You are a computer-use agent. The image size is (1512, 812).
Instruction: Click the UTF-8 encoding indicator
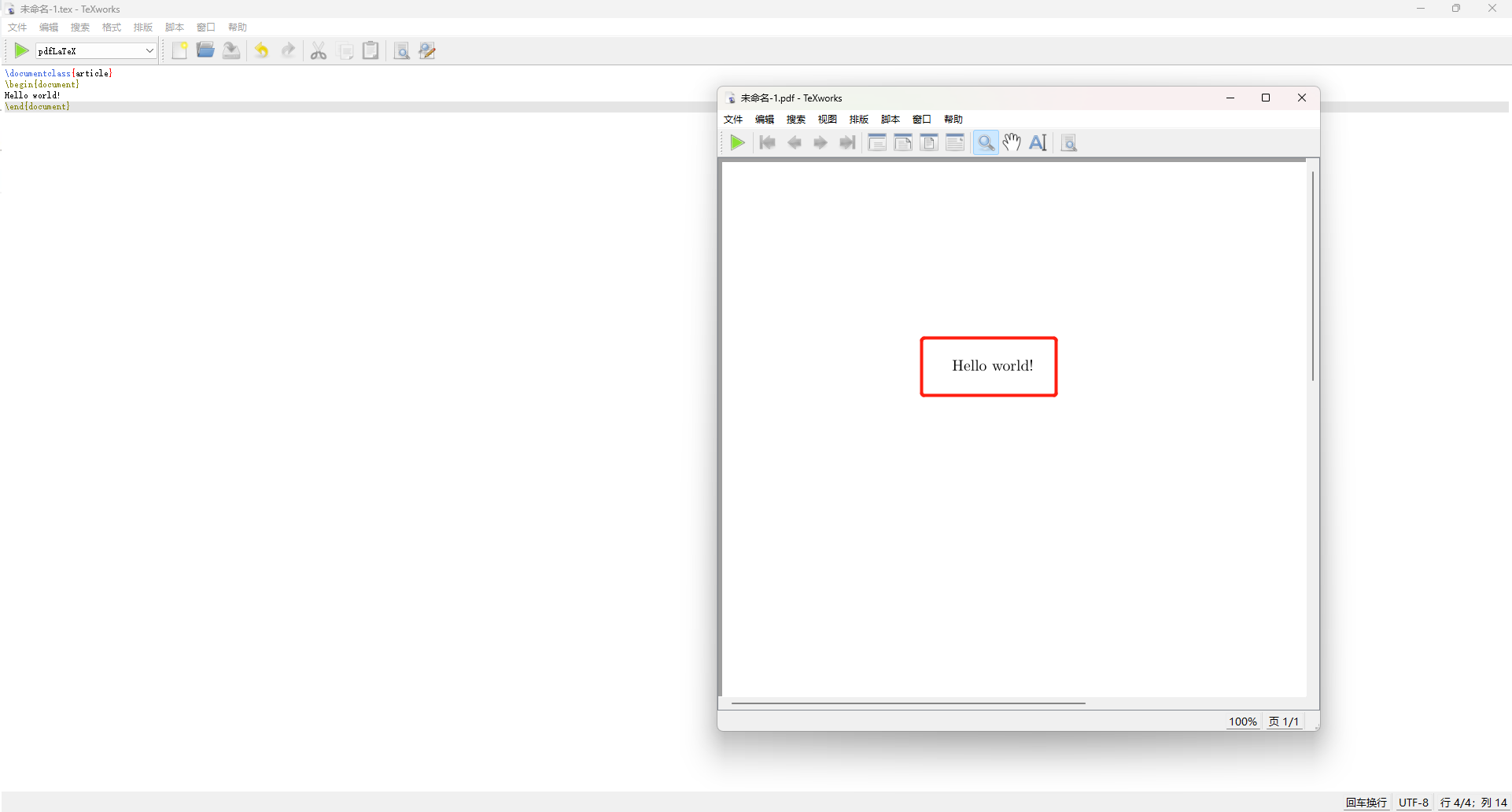[1414, 803]
